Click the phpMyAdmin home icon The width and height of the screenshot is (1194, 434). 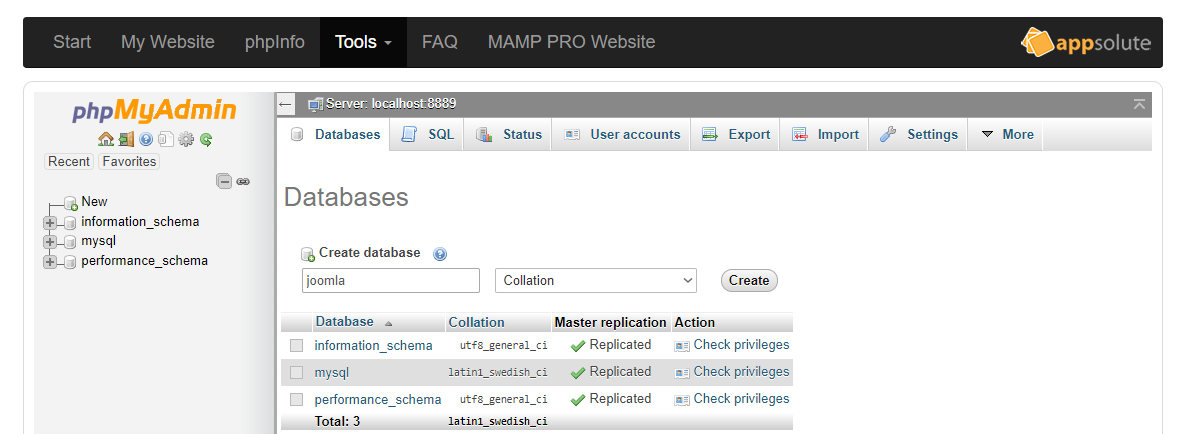click(x=106, y=139)
